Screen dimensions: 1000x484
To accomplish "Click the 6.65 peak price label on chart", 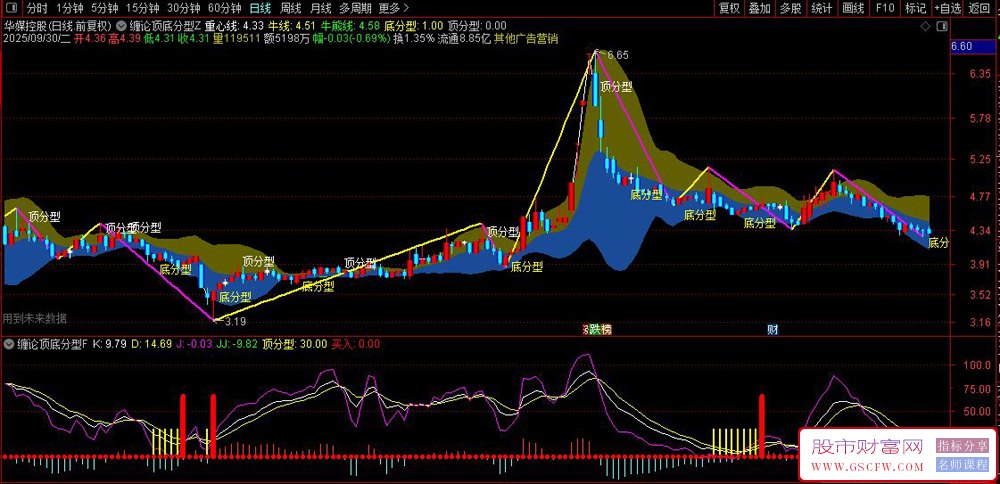I will [618, 55].
